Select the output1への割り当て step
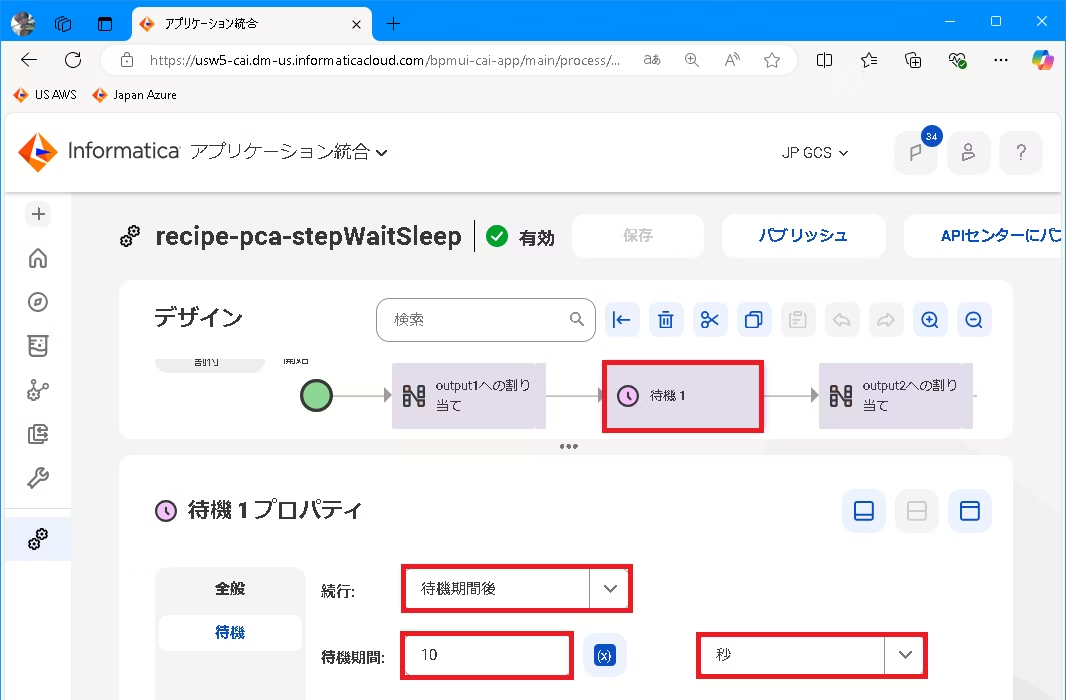Screen dimensions: 1066x700 coord(468,396)
